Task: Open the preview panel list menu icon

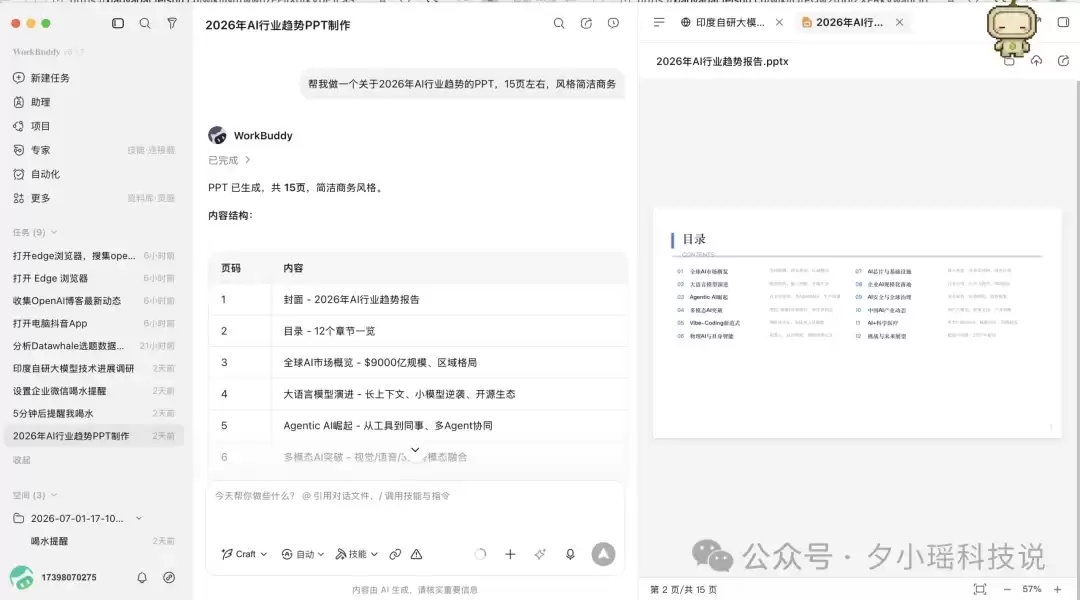Action: pos(659,23)
